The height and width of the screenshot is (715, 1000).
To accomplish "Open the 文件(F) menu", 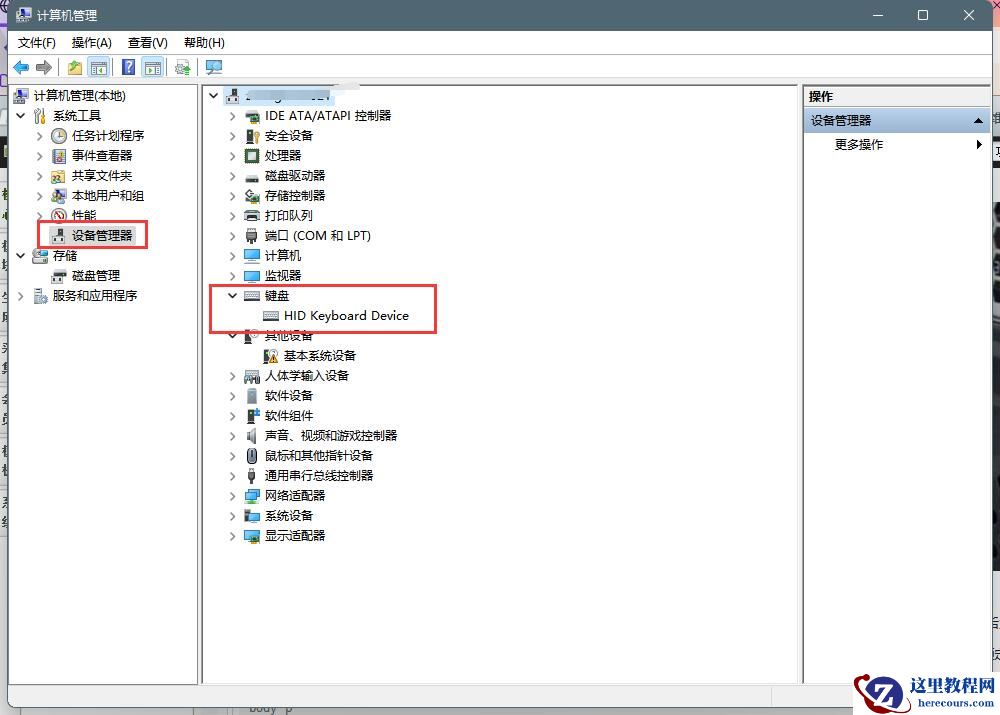I will tap(37, 42).
